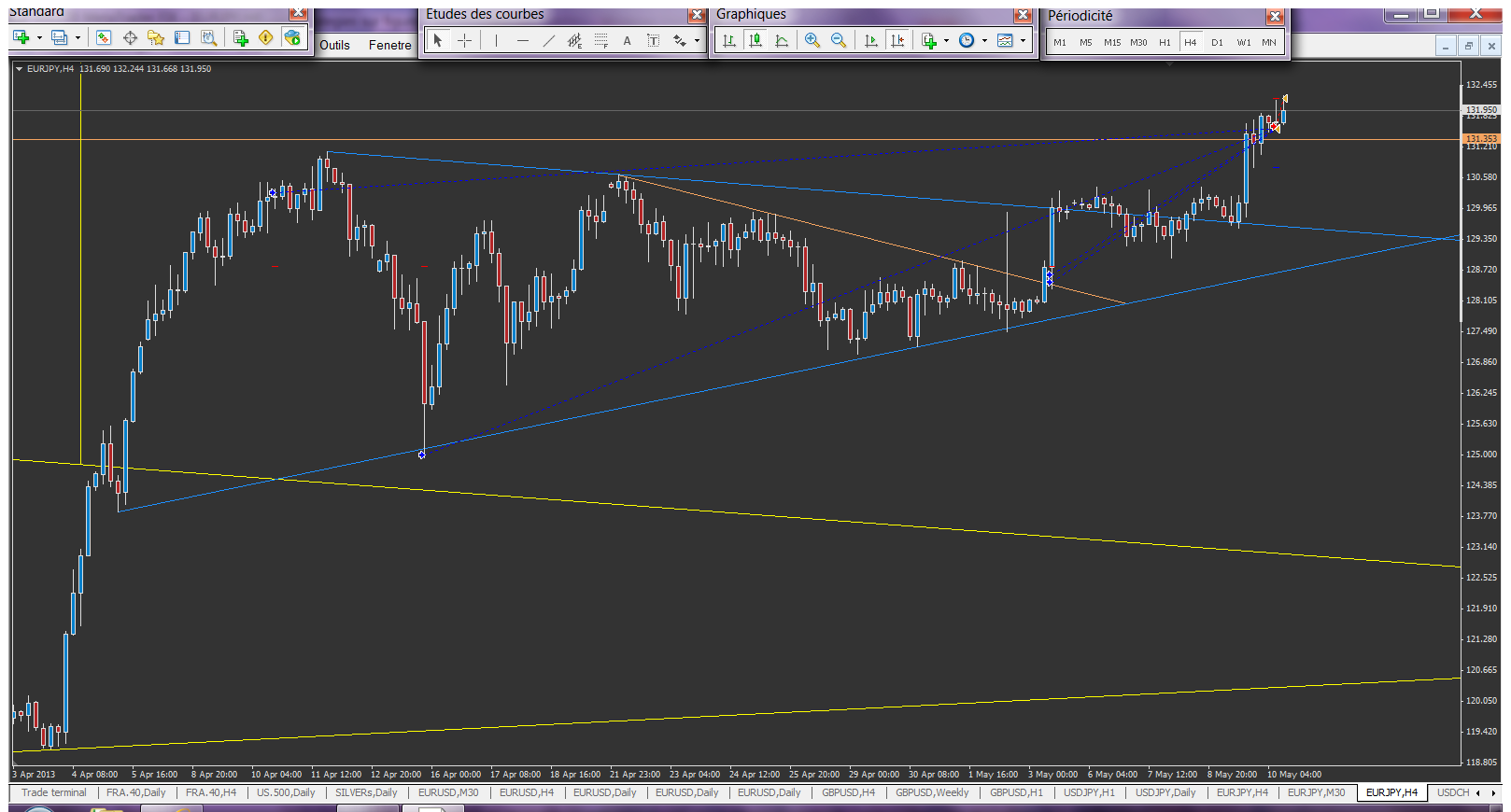
Task: Activate the Crosshair tool
Action: click(x=464, y=40)
